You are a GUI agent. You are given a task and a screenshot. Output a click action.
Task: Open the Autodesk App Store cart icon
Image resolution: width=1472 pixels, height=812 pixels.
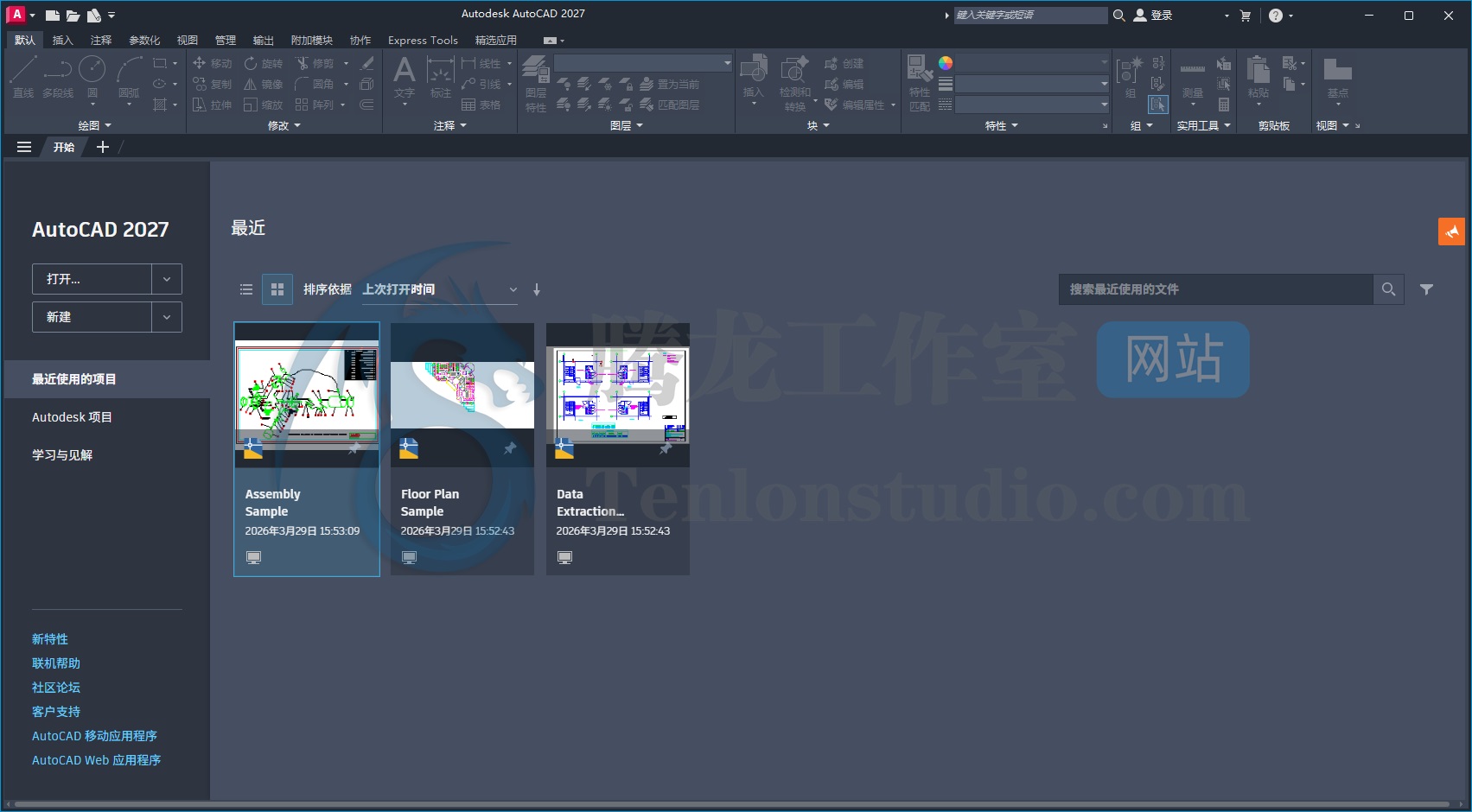tap(1245, 16)
